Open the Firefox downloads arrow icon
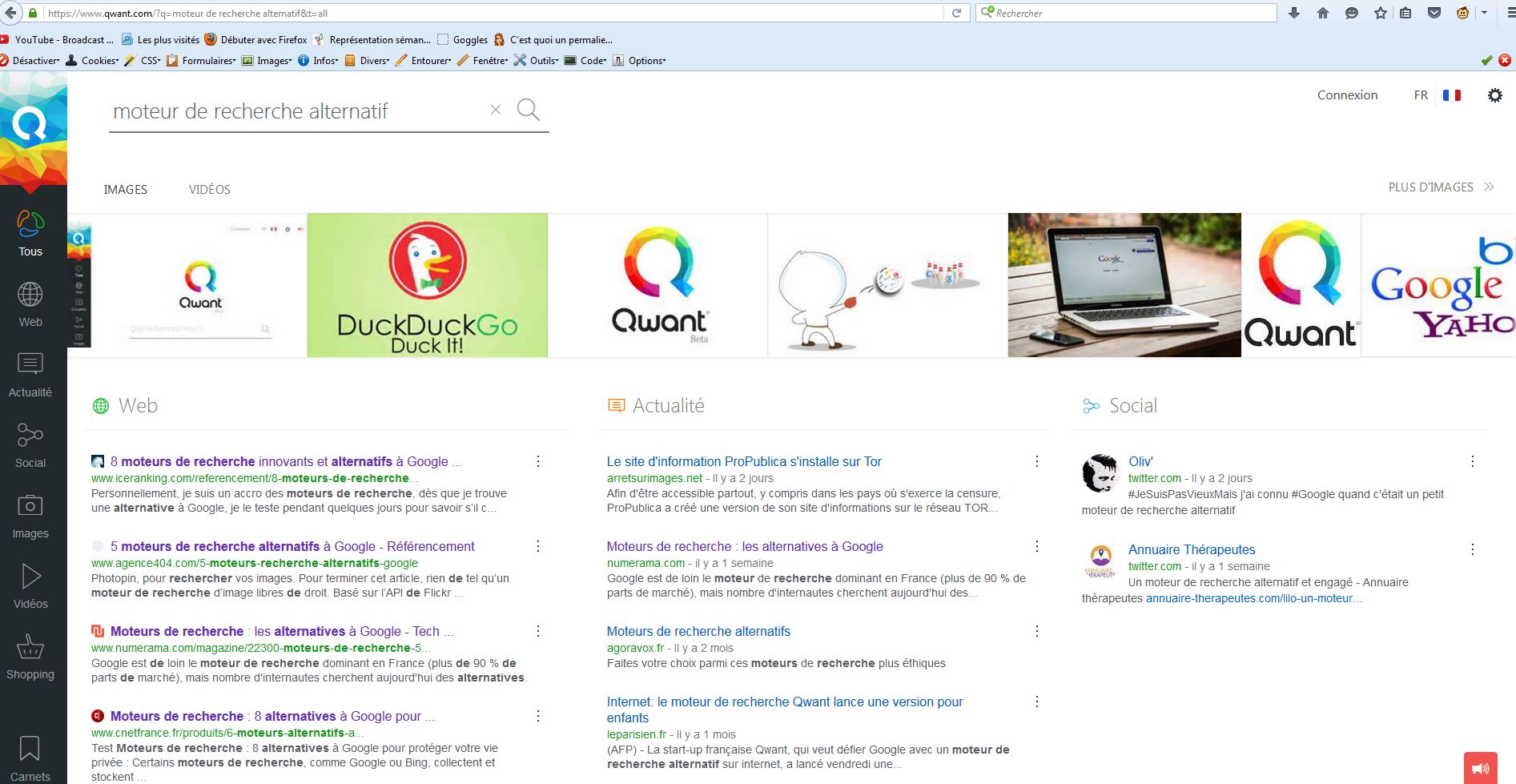Screen dimensions: 1516x784 pyautogui.click(x=1293, y=14)
